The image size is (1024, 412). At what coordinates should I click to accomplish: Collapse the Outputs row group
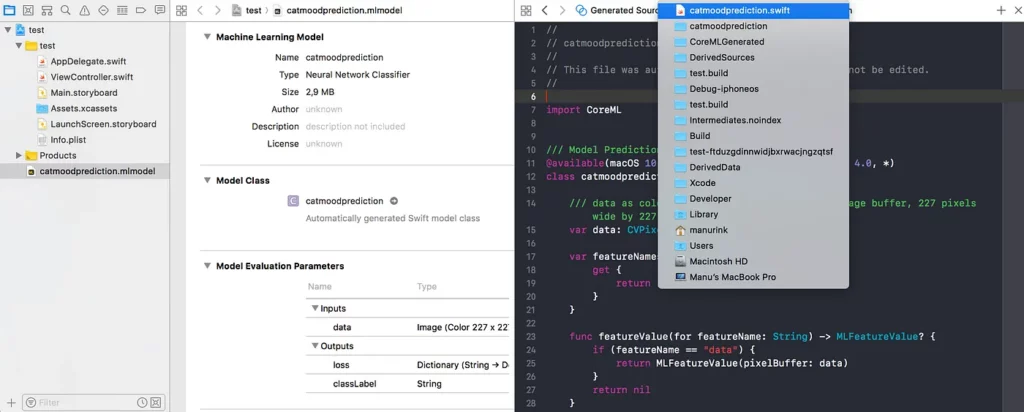[x=315, y=346]
